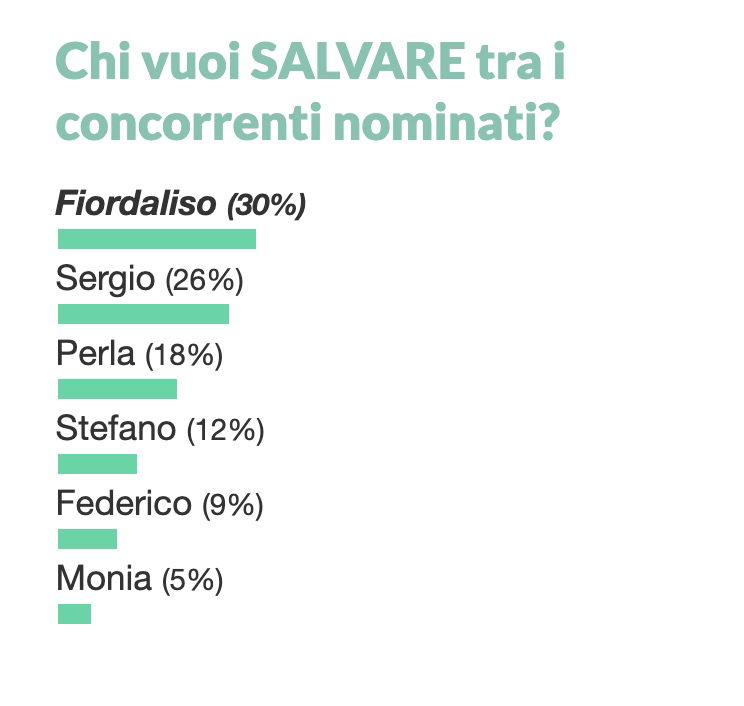Select the Stefano (12%) entry
Screen dimensions: 744x706
[x=160, y=429]
